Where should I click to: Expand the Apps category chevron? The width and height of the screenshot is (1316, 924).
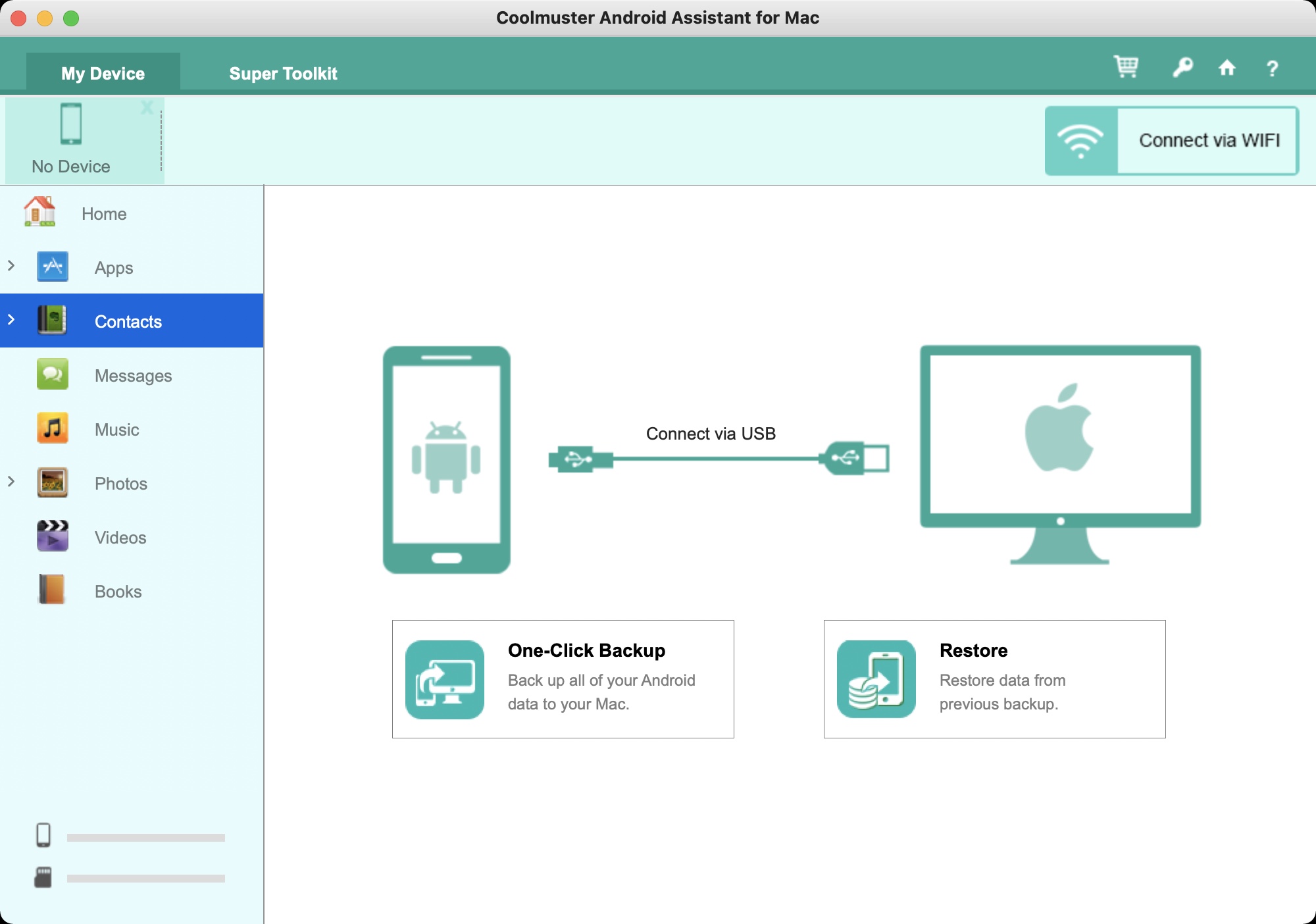(11, 266)
